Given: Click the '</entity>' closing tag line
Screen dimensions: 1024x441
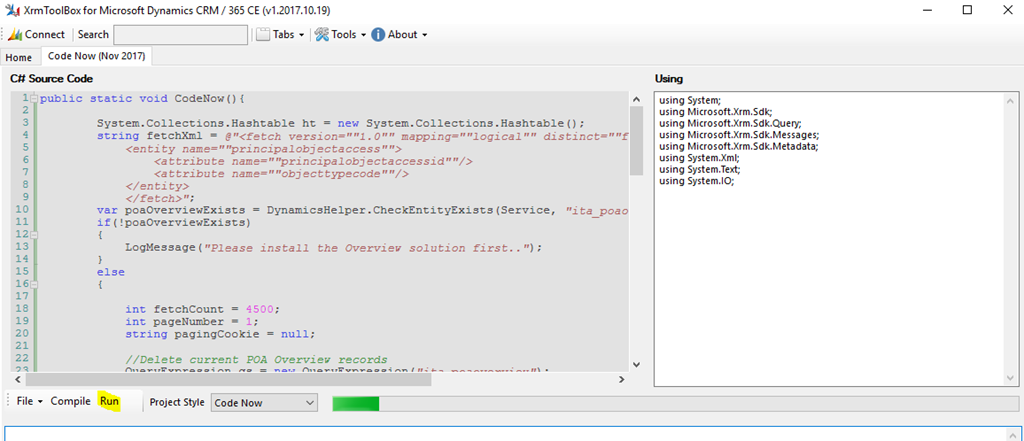Looking at the screenshot, I should (157, 186).
